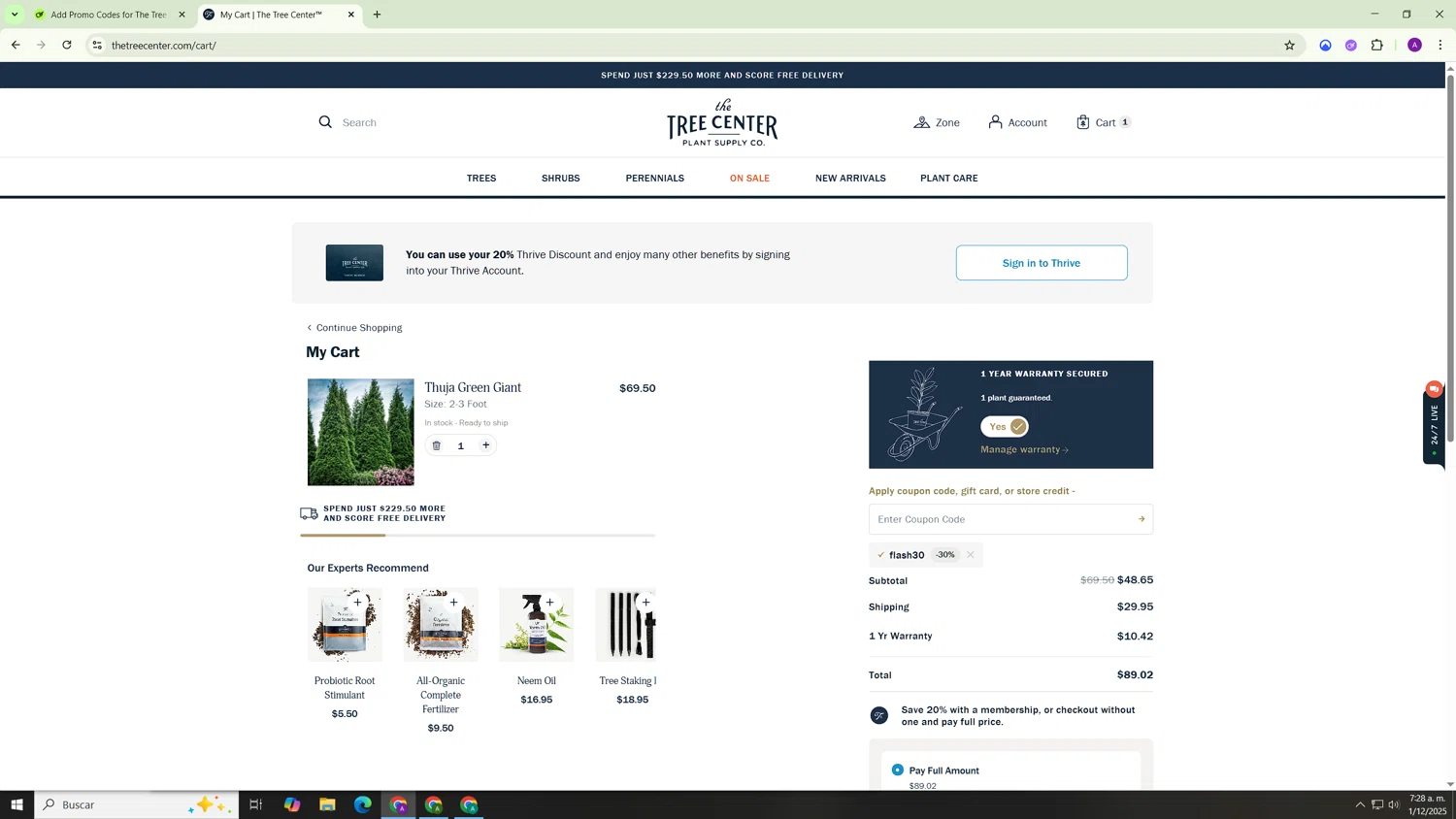1456x819 pixels.
Task: Open the 24/7 Live chat widget
Action: [x=1434, y=423]
